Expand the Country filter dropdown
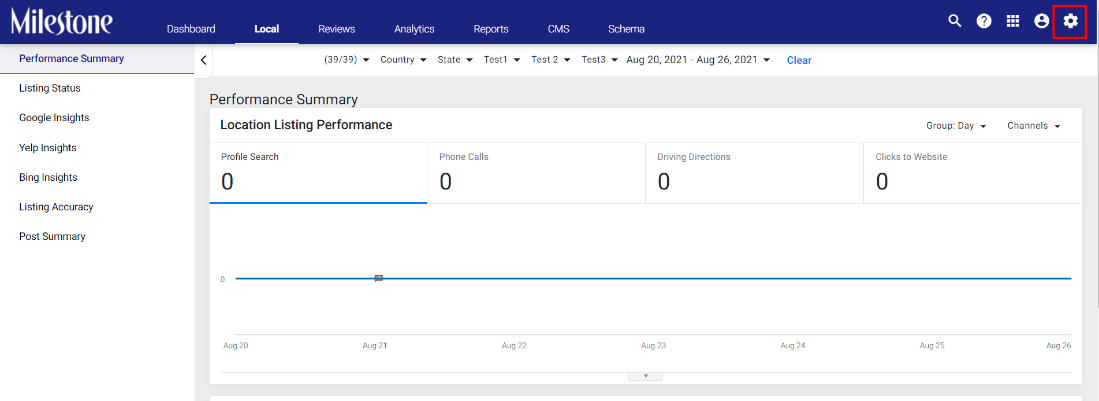The height and width of the screenshot is (401, 1099). 403,60
